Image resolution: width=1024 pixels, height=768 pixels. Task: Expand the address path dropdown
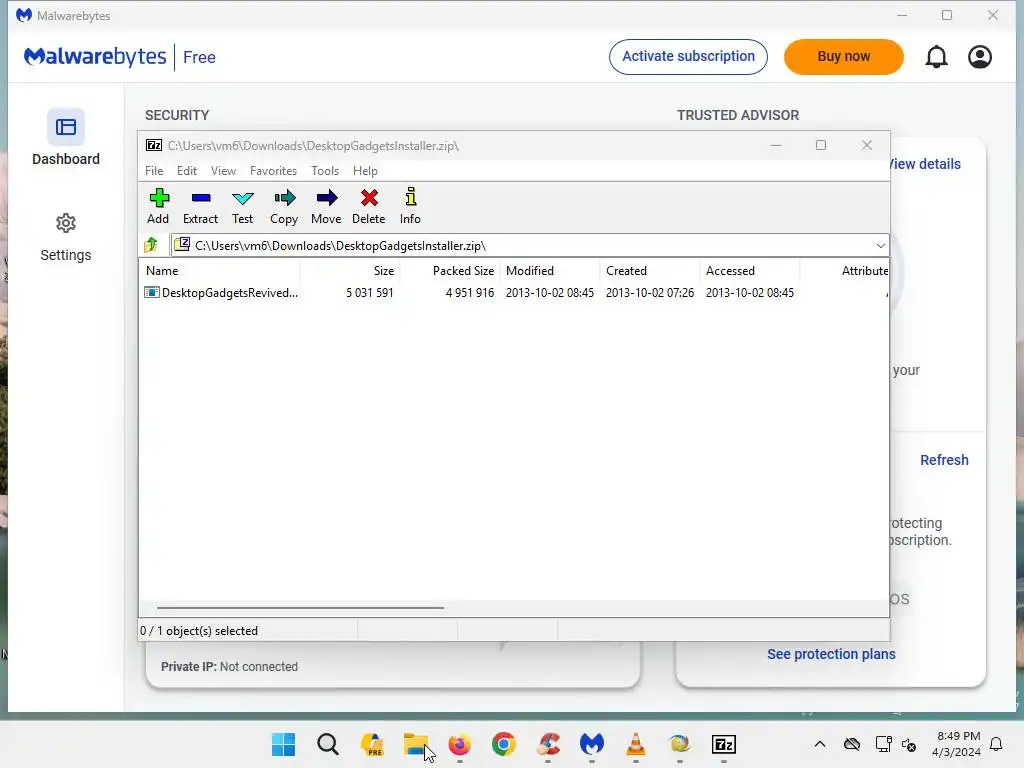pyautogui.click(x=880, y=246)
